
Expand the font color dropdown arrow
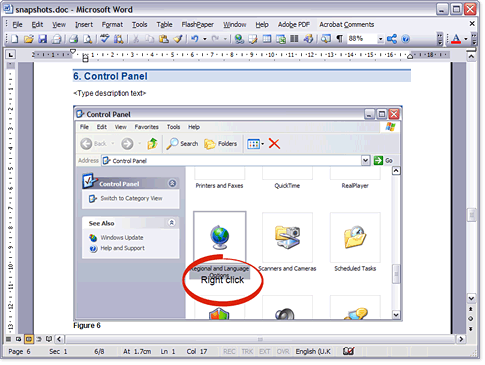click(465, 39)
